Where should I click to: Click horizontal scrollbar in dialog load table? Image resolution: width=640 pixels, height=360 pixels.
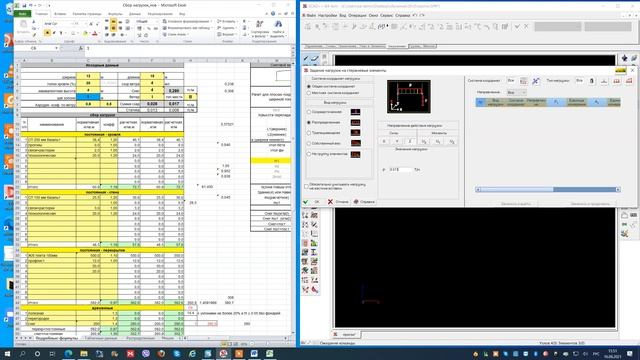(x=548, y=189)
